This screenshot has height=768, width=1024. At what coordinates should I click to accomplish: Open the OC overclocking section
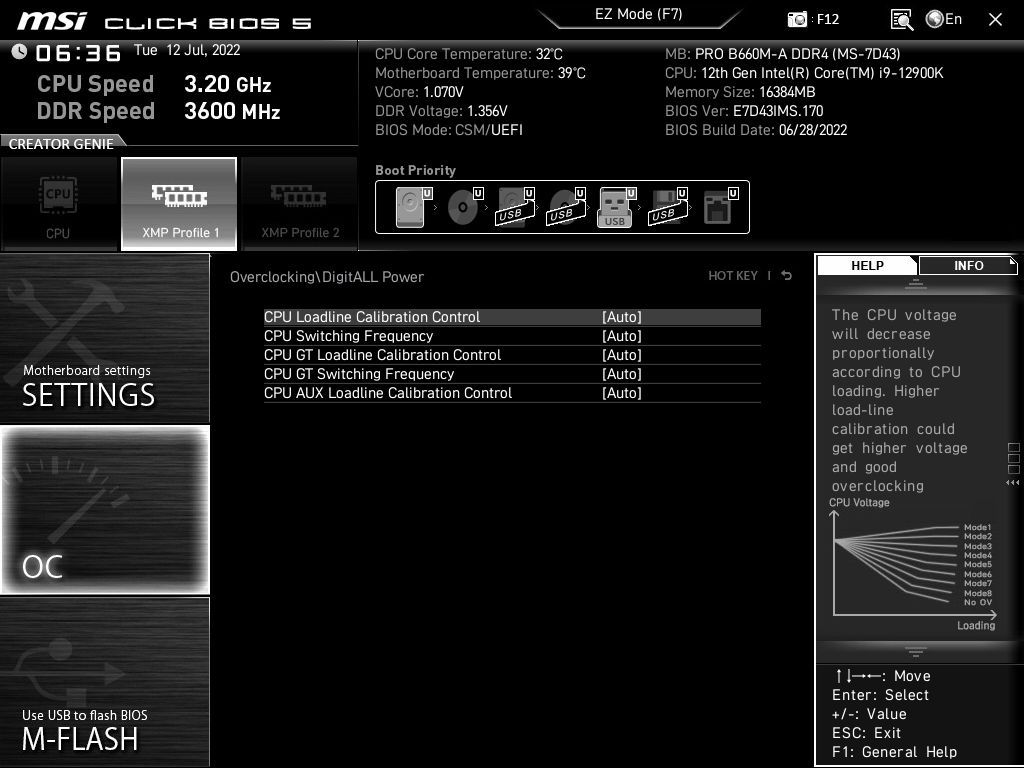(104, 509)
